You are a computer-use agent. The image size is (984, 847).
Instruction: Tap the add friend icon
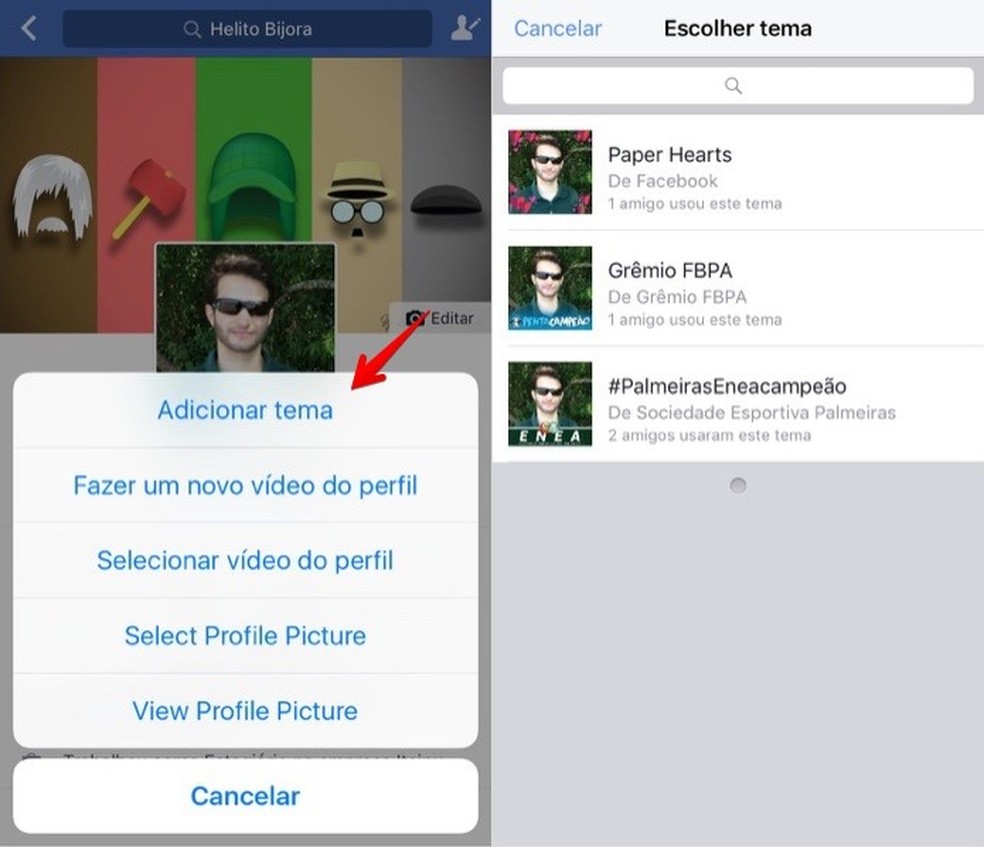[462, 28]
